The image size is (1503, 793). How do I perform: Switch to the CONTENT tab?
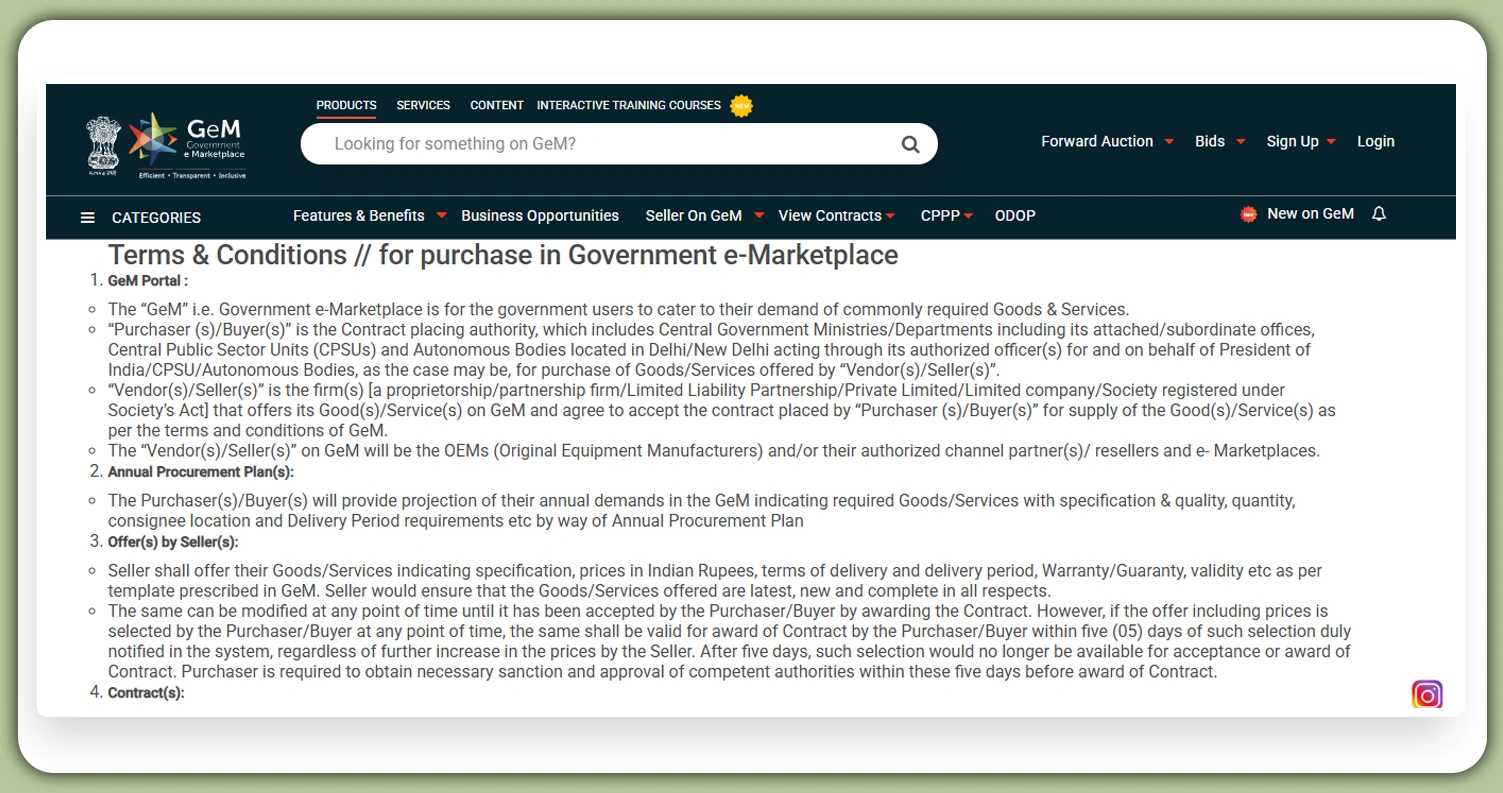496,105
